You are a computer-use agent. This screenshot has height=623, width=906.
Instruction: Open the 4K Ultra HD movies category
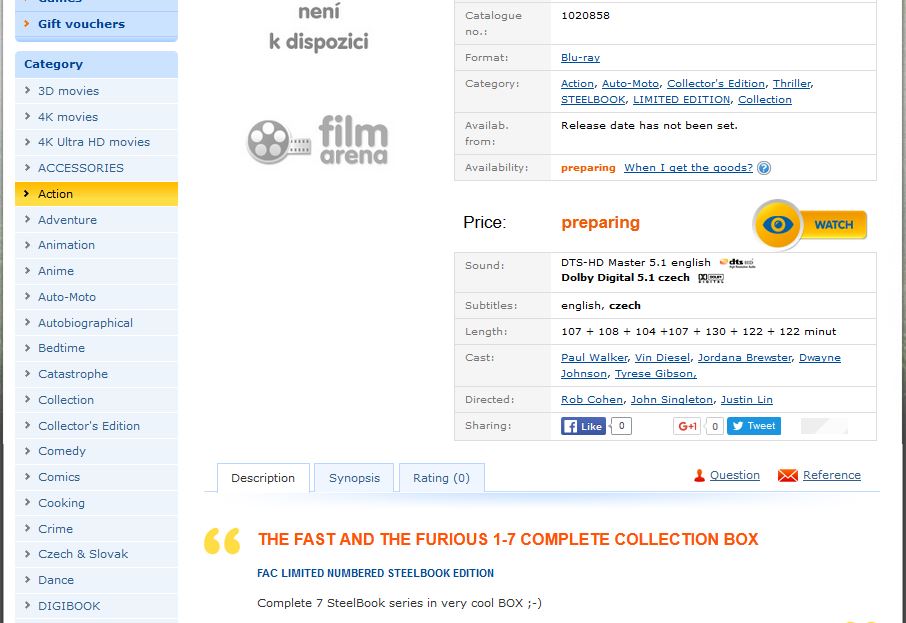[96, 142]
